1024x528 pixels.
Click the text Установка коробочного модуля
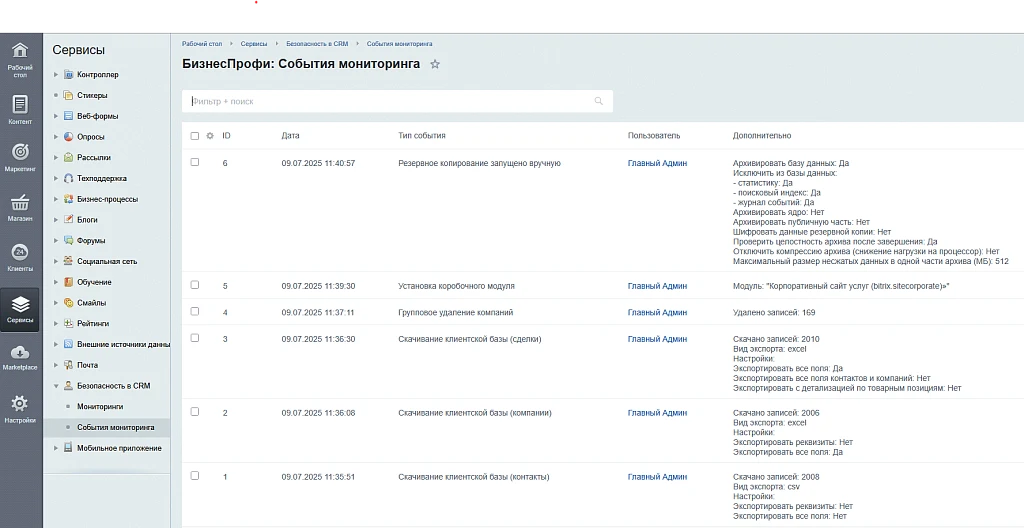coord(456,286)
